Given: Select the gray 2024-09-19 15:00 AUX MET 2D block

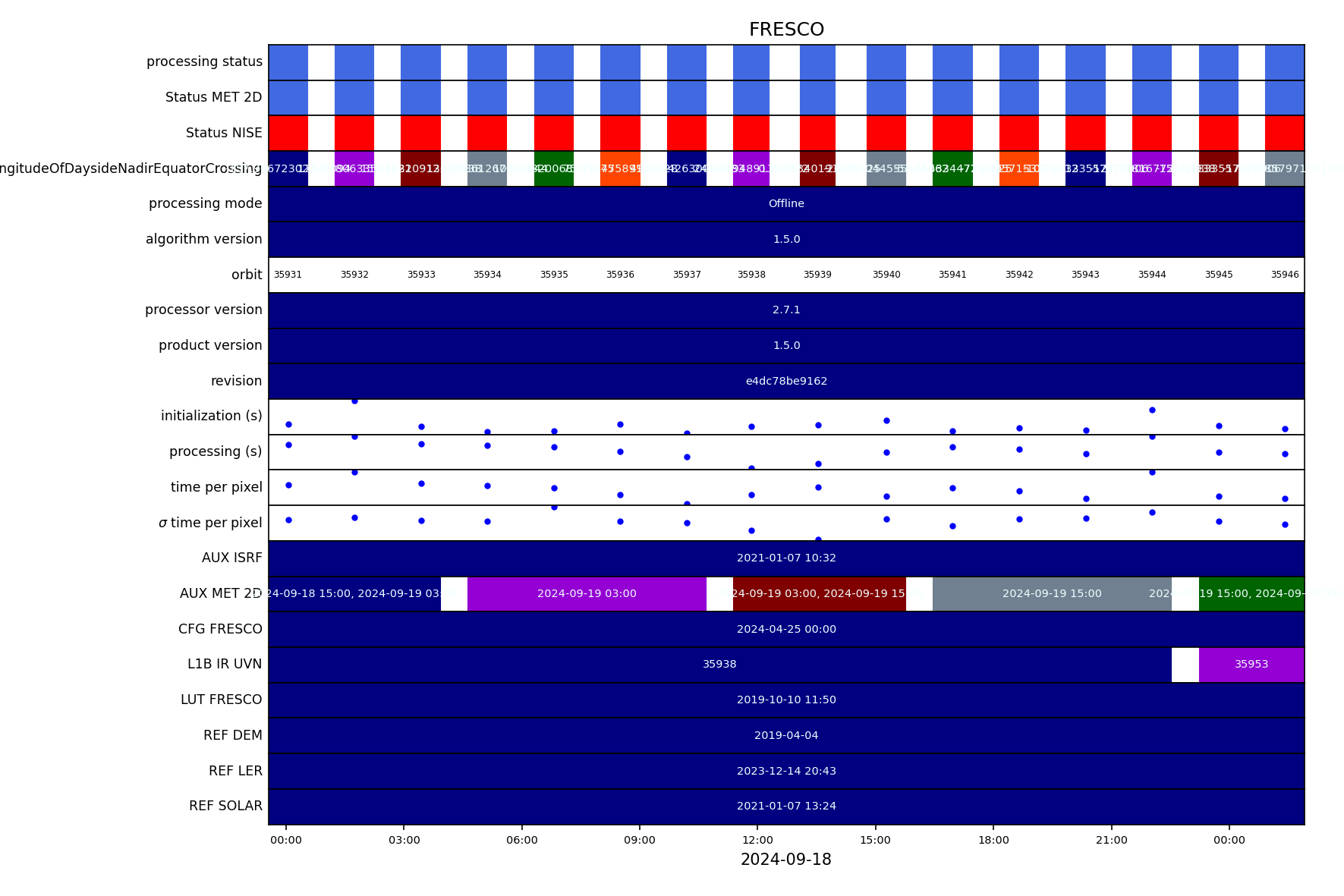Looking at the screenshot, I should 1051,594.
